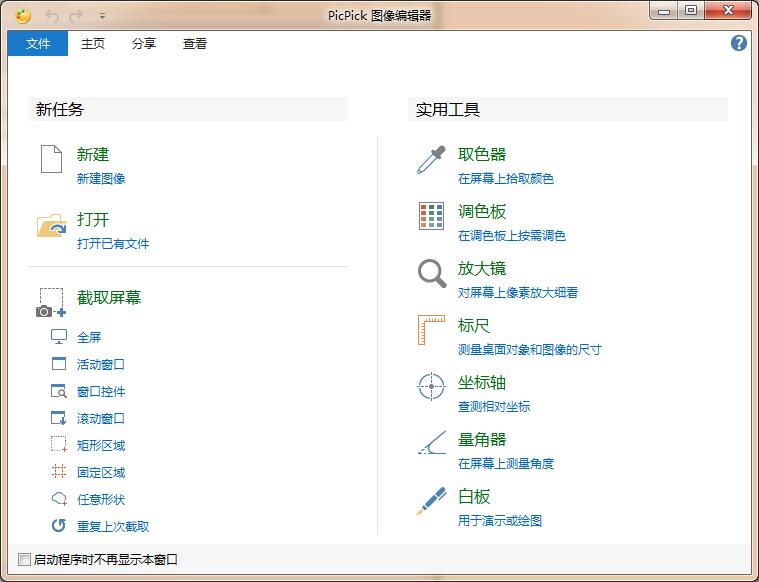Click the new blank image icon

(51, 158)
